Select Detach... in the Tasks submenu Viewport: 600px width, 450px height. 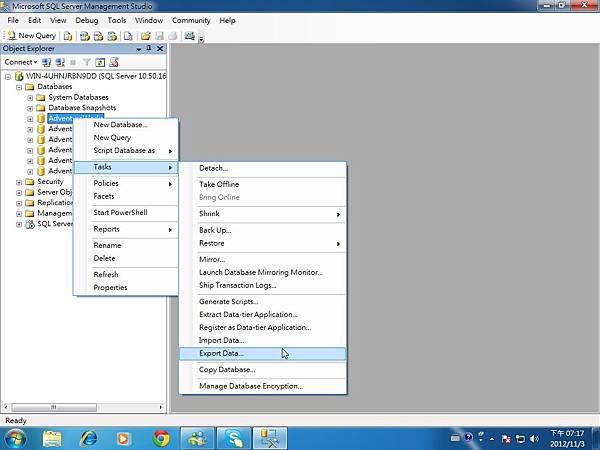pyautogui.click(x=262, y=168)
